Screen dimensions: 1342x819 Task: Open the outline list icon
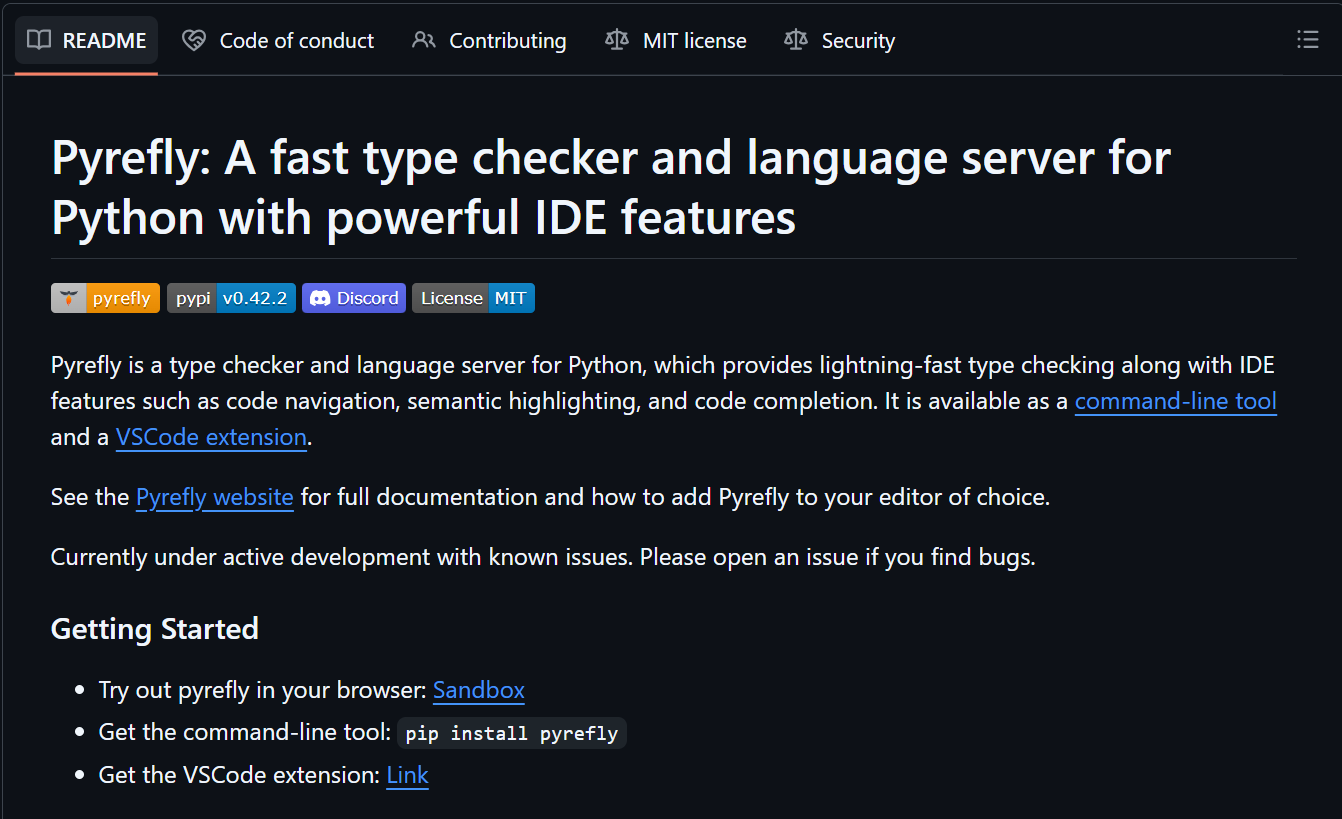click(1307, 40)
